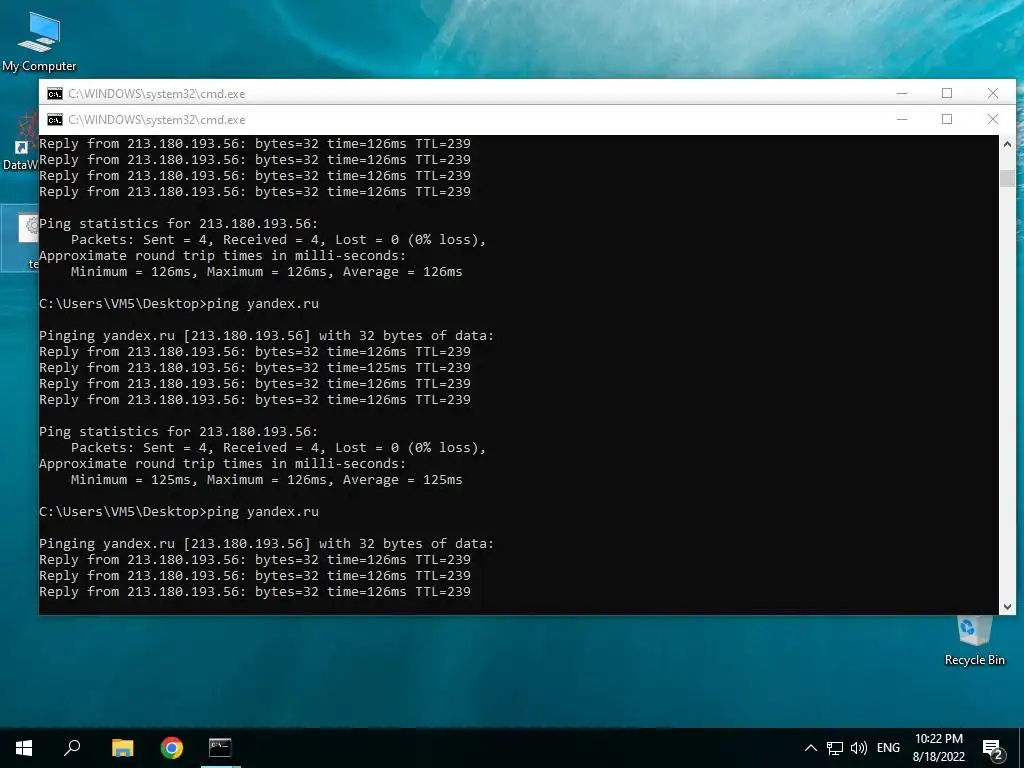The image size is (1024, 768).
Task: Click the console scrollbar up arrow
Action: click(x=1007, y=144)
